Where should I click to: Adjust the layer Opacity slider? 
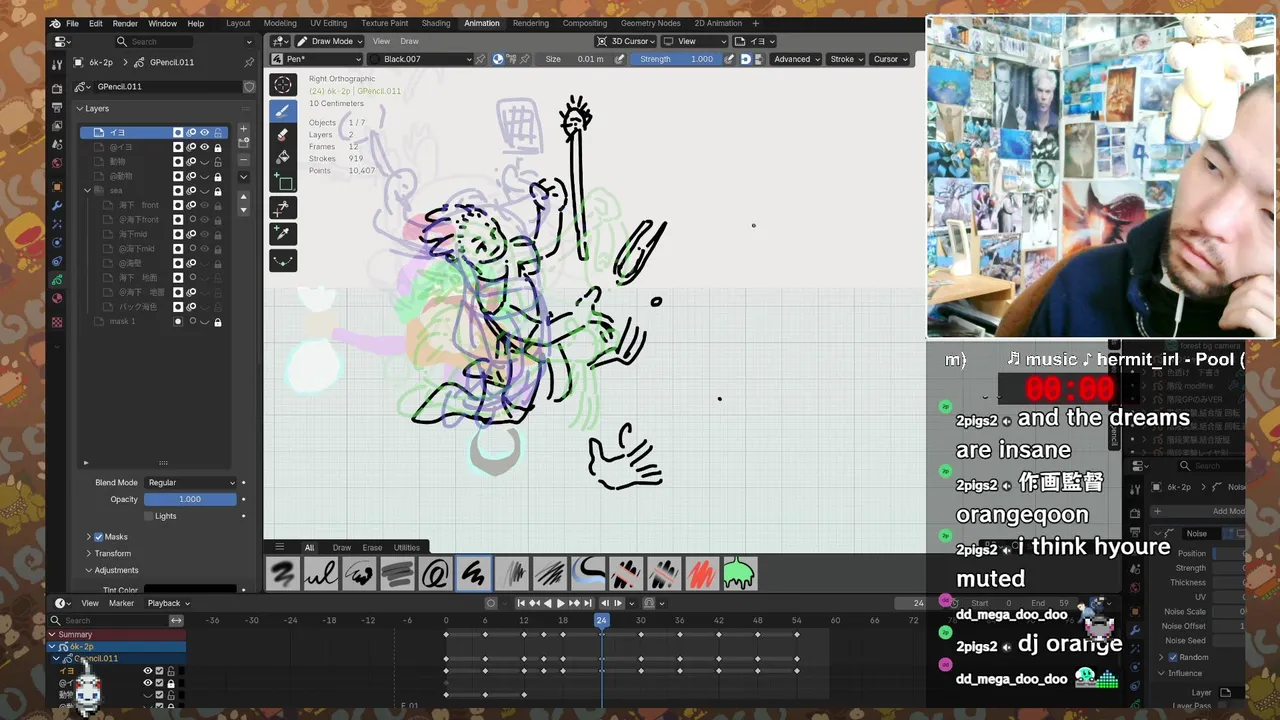(x=190, y=499)
